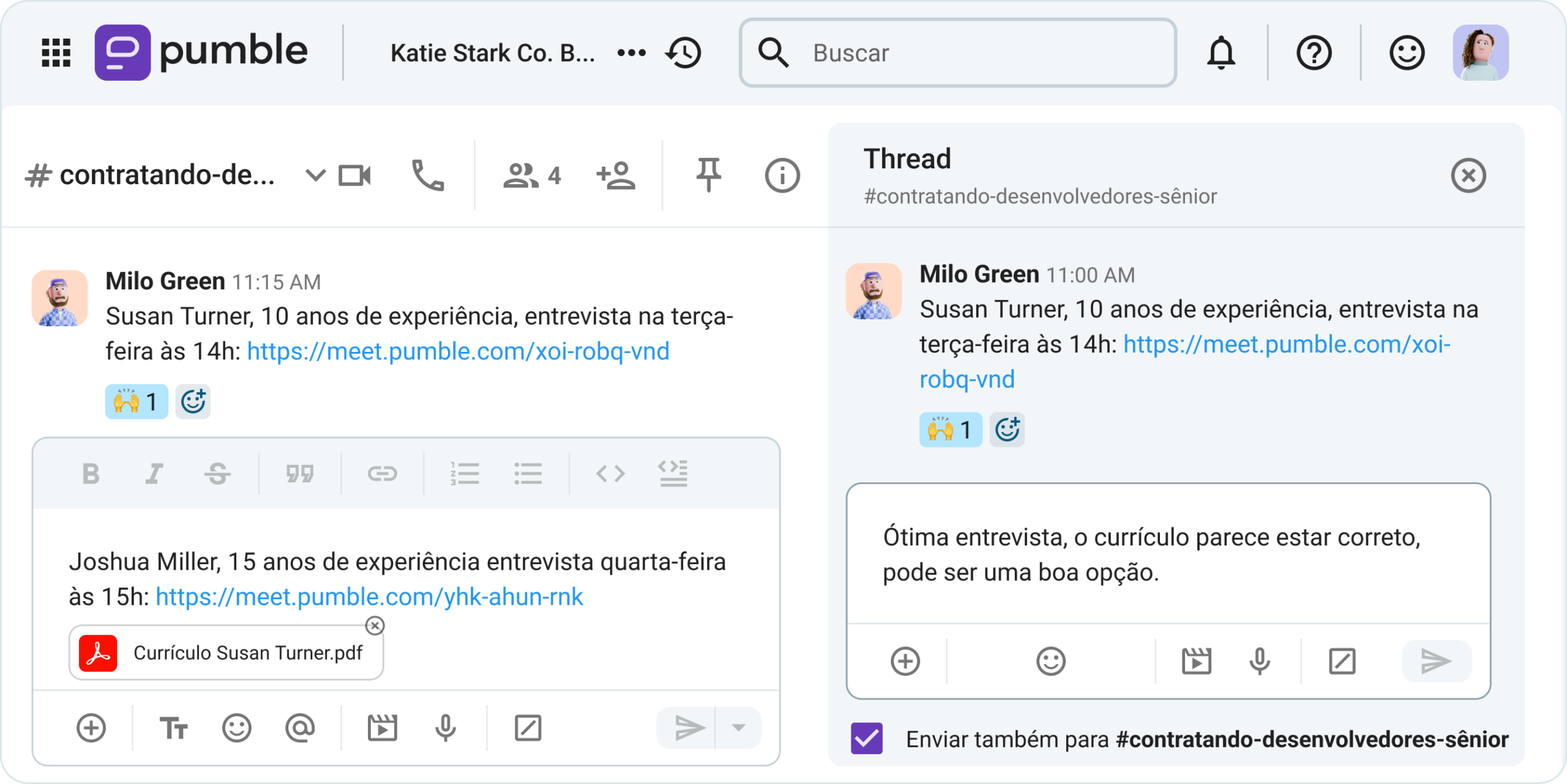This screenshot has height=784, width=1567.
Task: Add a reaction to Milo Green's message
Action: 192,401
